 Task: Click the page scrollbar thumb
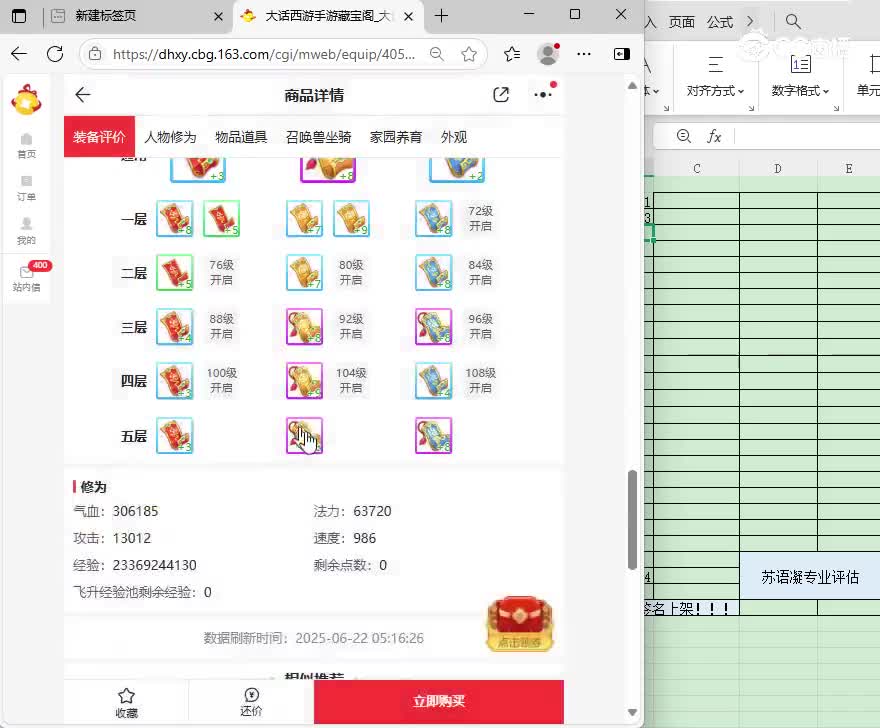[632, 520]
